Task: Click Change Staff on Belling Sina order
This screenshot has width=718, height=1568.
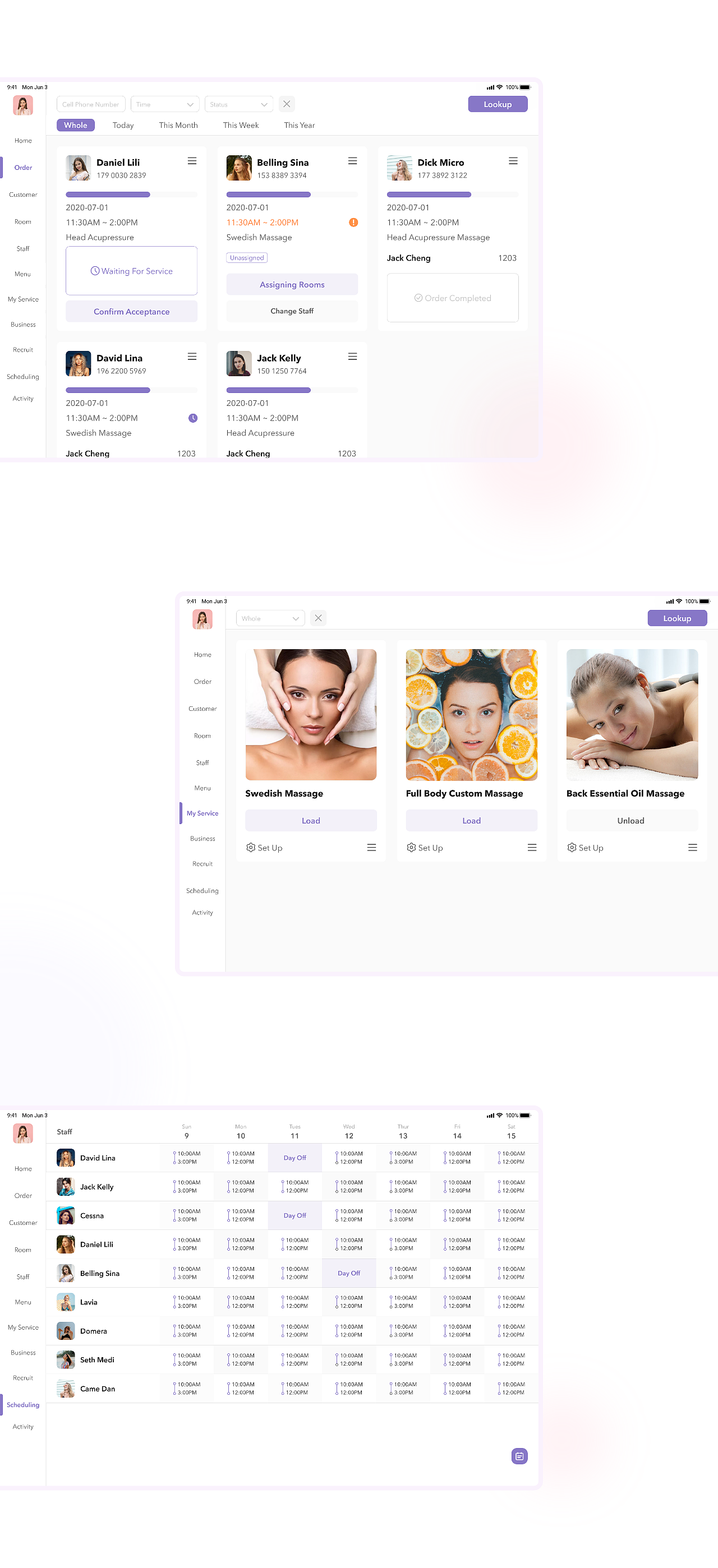Action: [292, 311]
